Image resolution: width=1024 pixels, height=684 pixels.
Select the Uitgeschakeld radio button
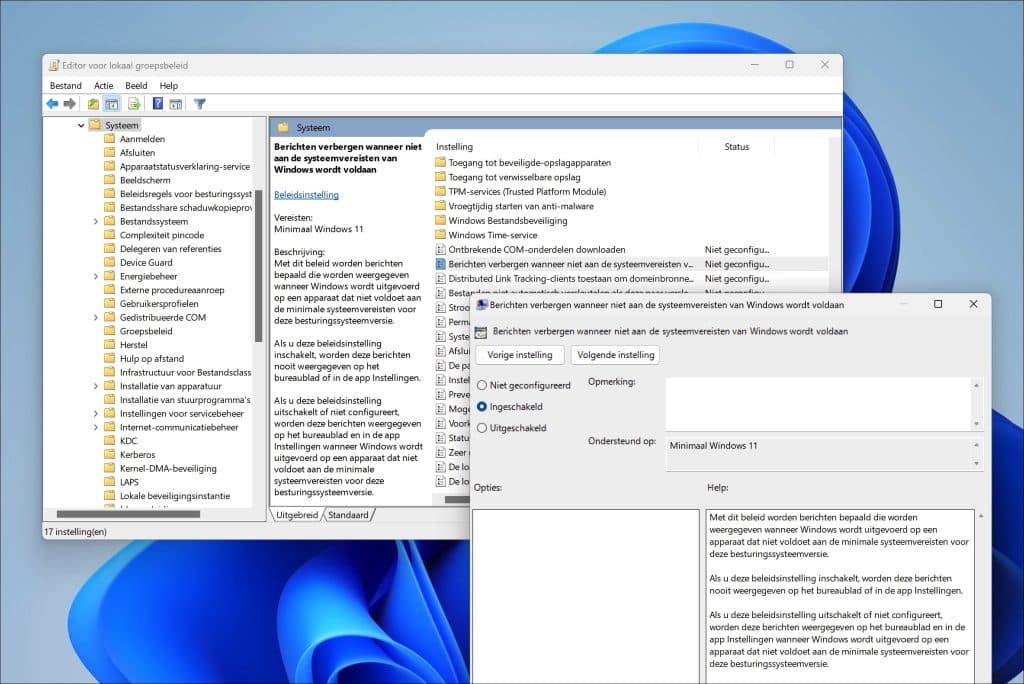[x=482, y=428]
